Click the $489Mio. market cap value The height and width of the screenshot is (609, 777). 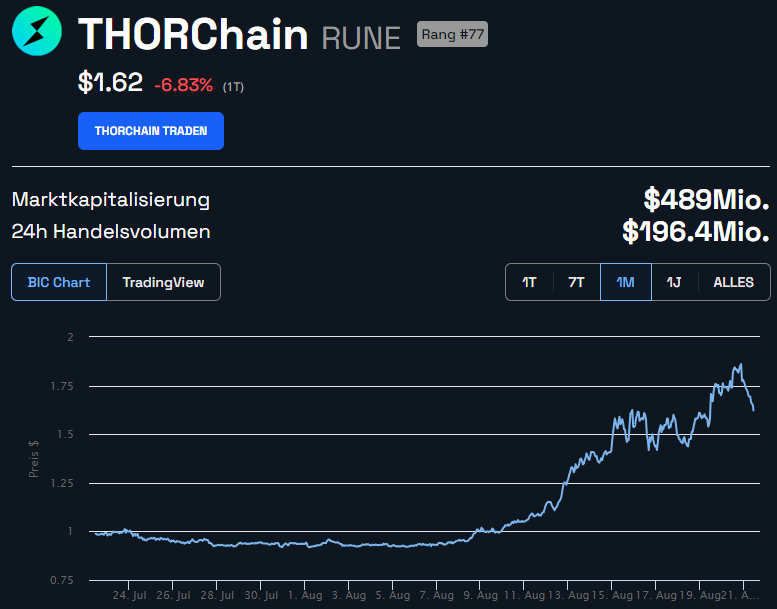coord(706,199)
